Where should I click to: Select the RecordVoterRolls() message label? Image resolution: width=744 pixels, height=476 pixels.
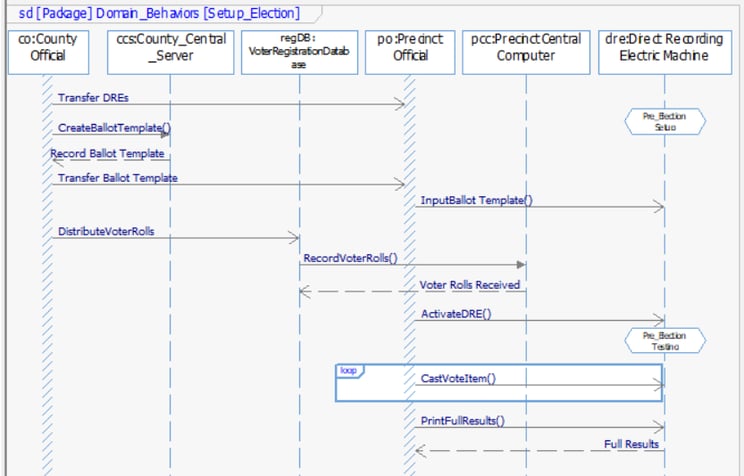pos(351,258)
